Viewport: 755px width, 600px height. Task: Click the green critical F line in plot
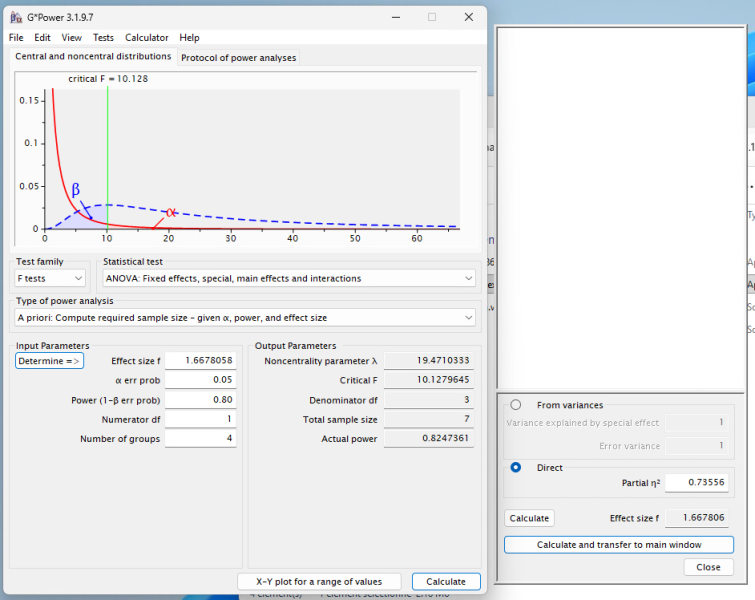[x=107, y=159]
